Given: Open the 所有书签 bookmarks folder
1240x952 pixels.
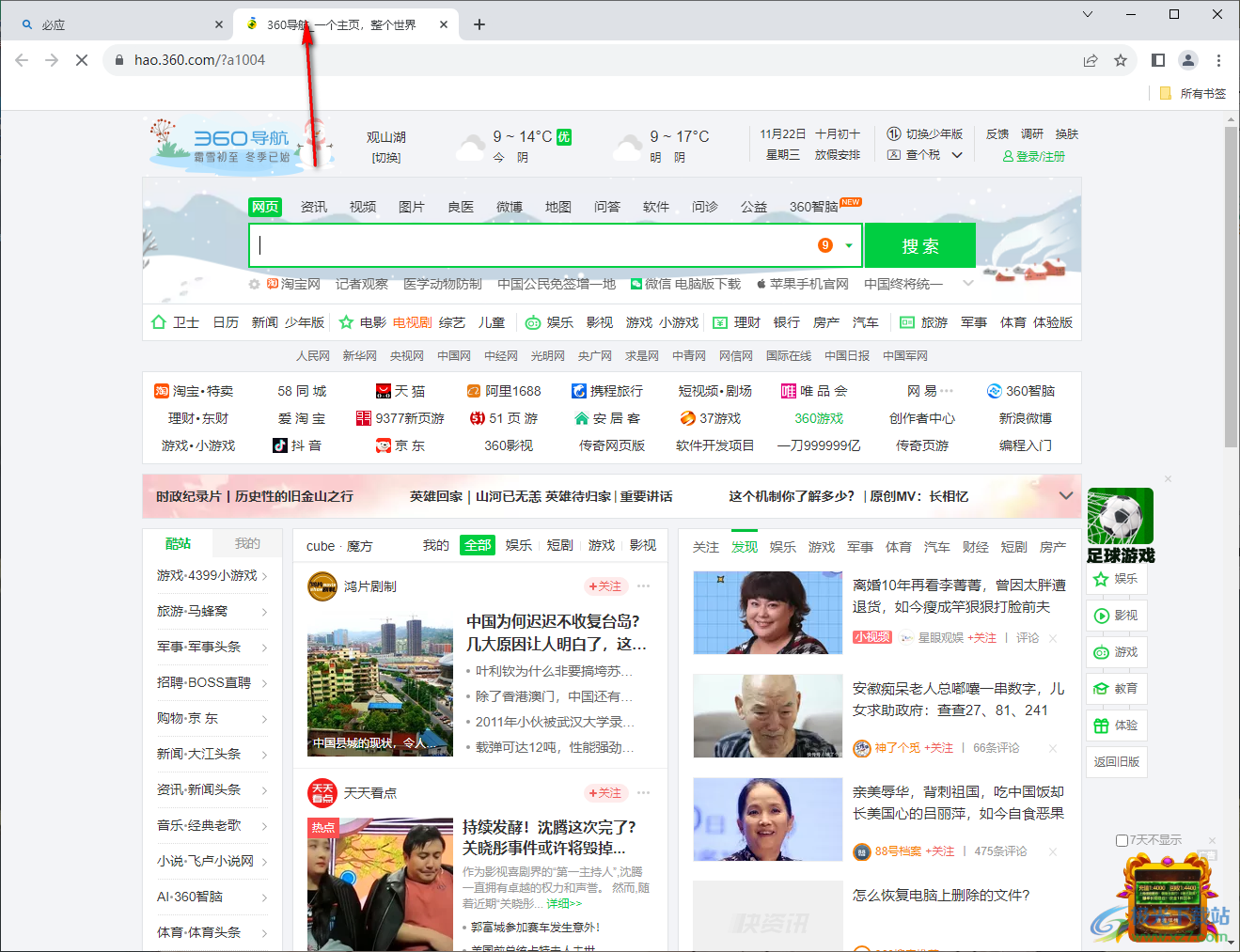Looking at the screenshot, I should [1193, 93].
